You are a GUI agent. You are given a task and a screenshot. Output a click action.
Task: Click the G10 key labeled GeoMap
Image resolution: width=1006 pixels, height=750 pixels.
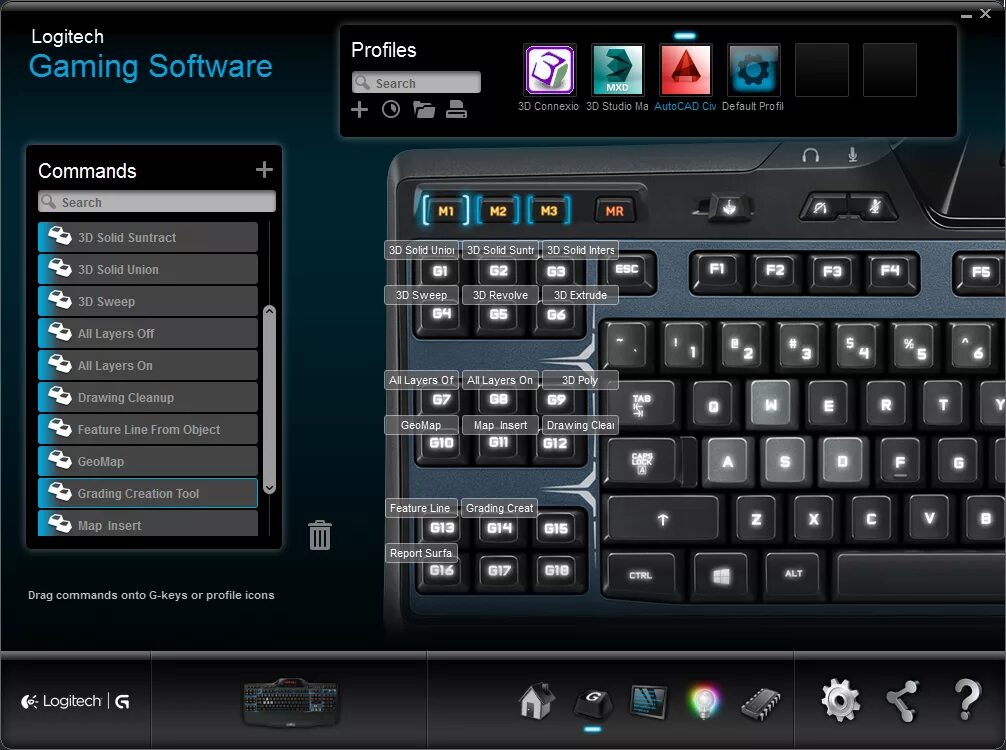(441, 443)
